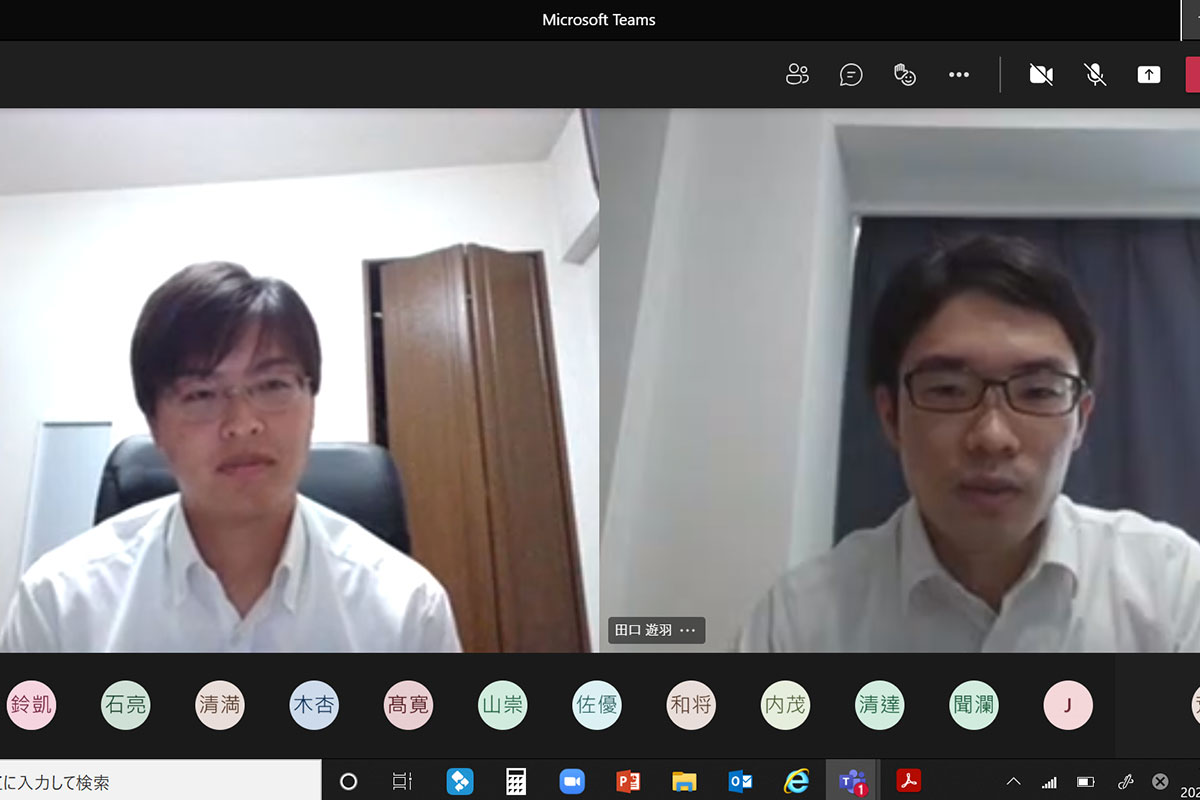Turn the camera on
This screenshot has width=1200, height=800.
[x=1041, y=75]
